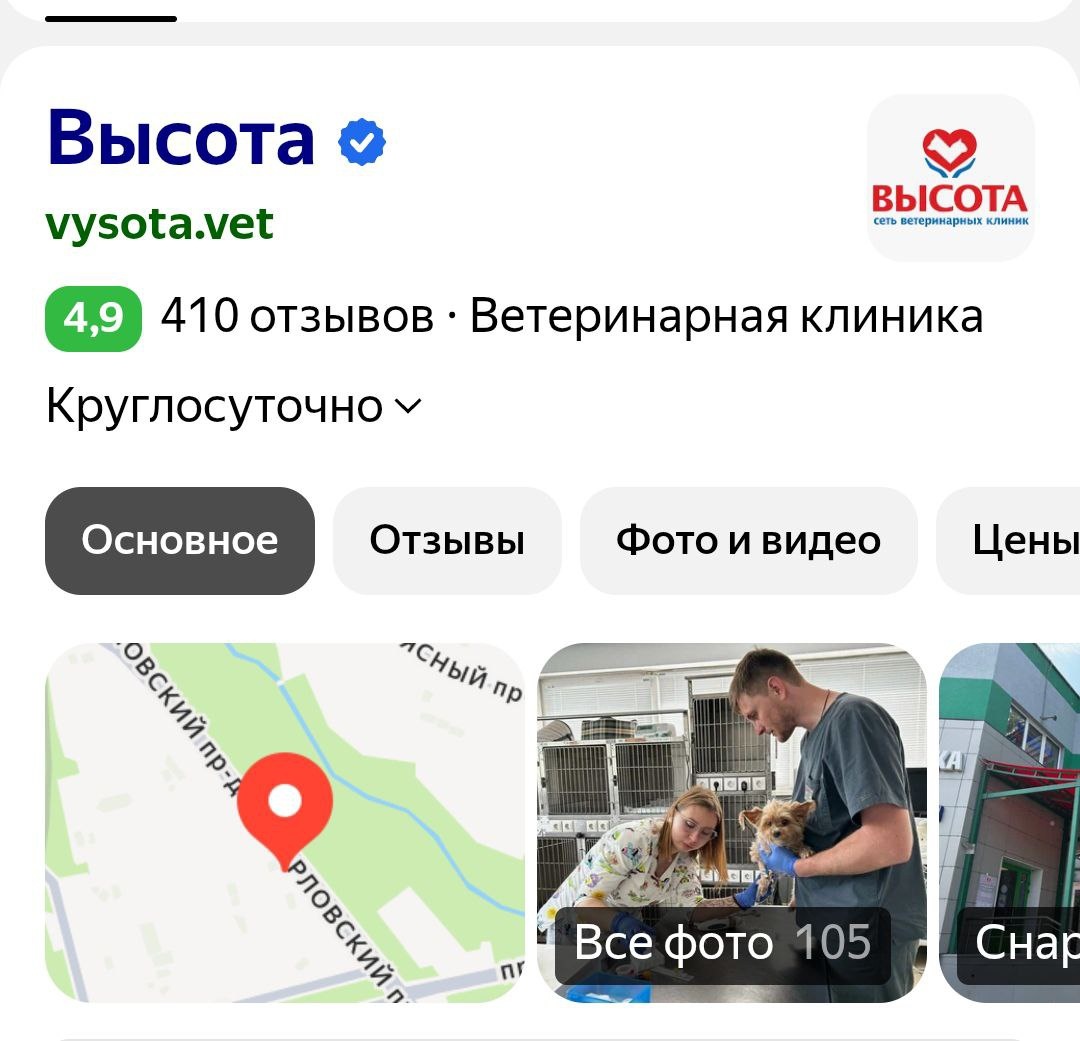
Task: Open the Высота clinic logo image
Action: point(951,178)
